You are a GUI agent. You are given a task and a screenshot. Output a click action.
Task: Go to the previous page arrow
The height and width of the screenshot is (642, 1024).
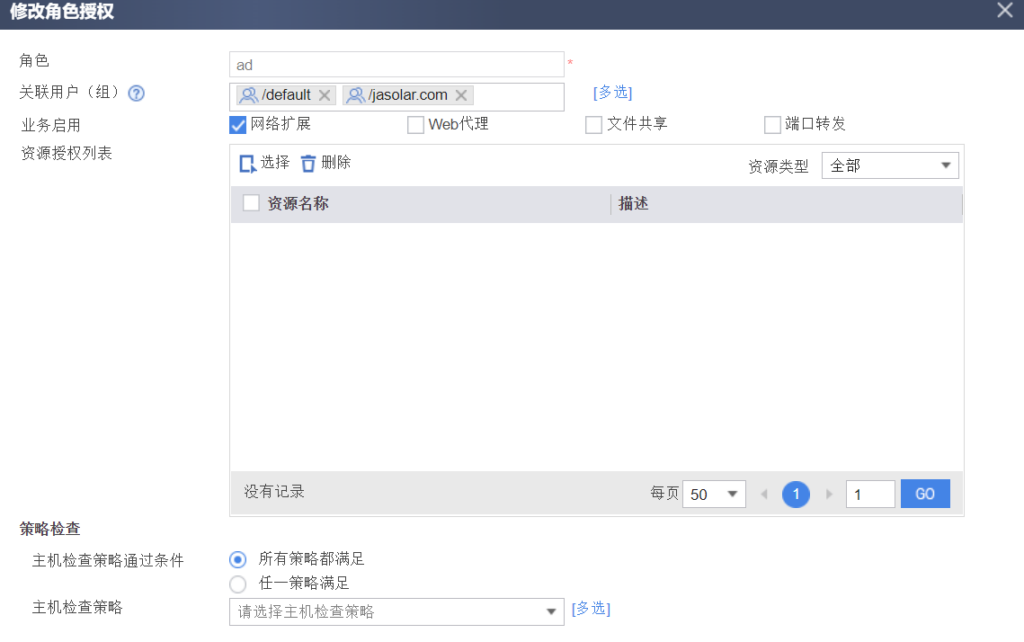click(765, 494)
